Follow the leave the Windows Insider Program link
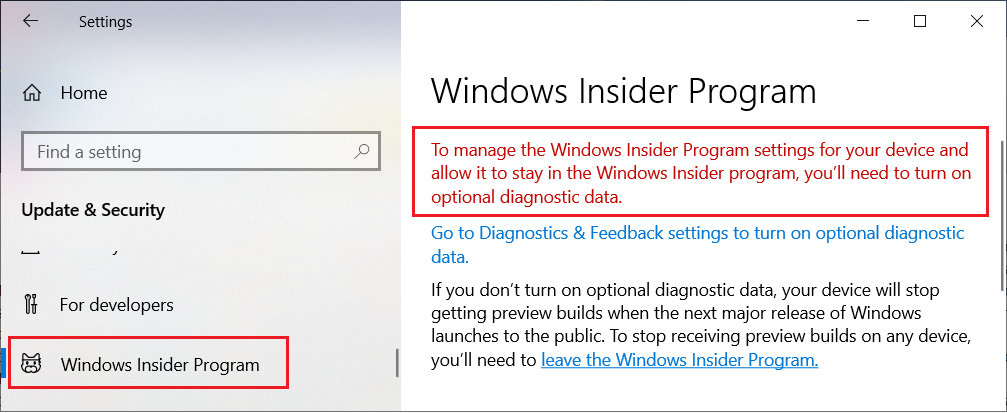 click(x=679, y=360)
